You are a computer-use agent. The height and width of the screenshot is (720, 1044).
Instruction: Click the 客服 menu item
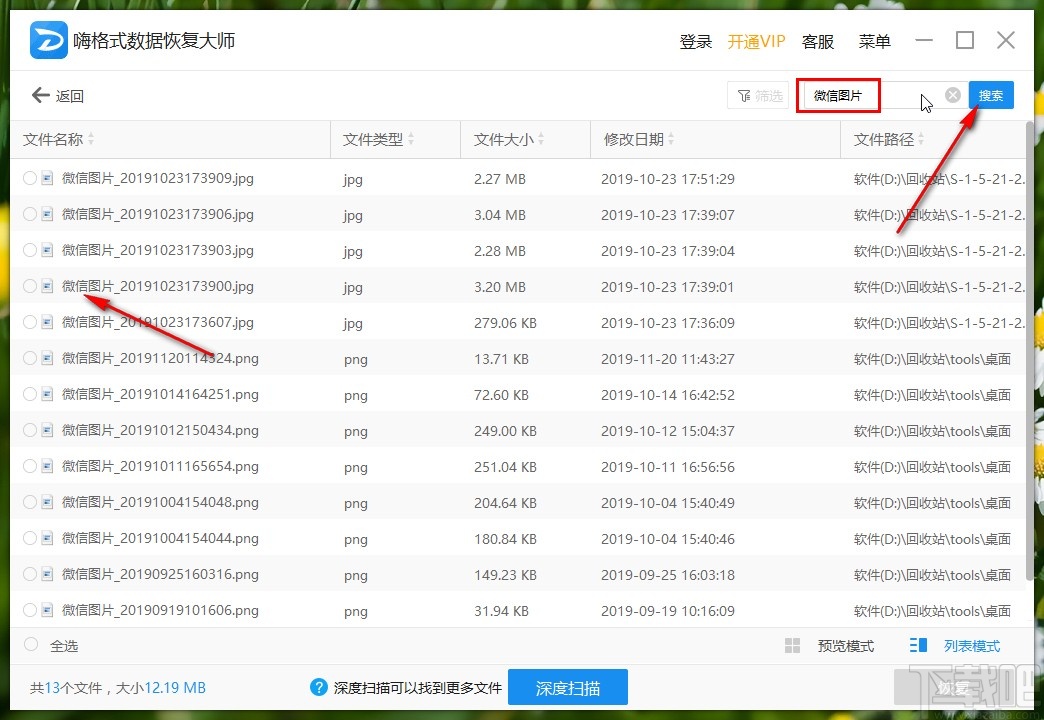[818, 41]
